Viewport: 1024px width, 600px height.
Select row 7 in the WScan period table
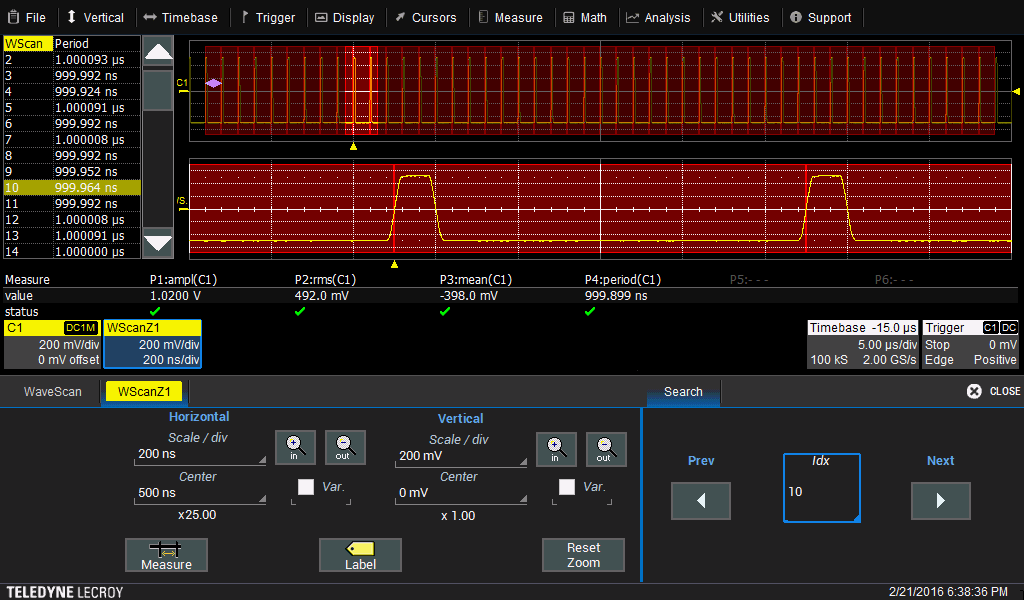pos(71,140)
